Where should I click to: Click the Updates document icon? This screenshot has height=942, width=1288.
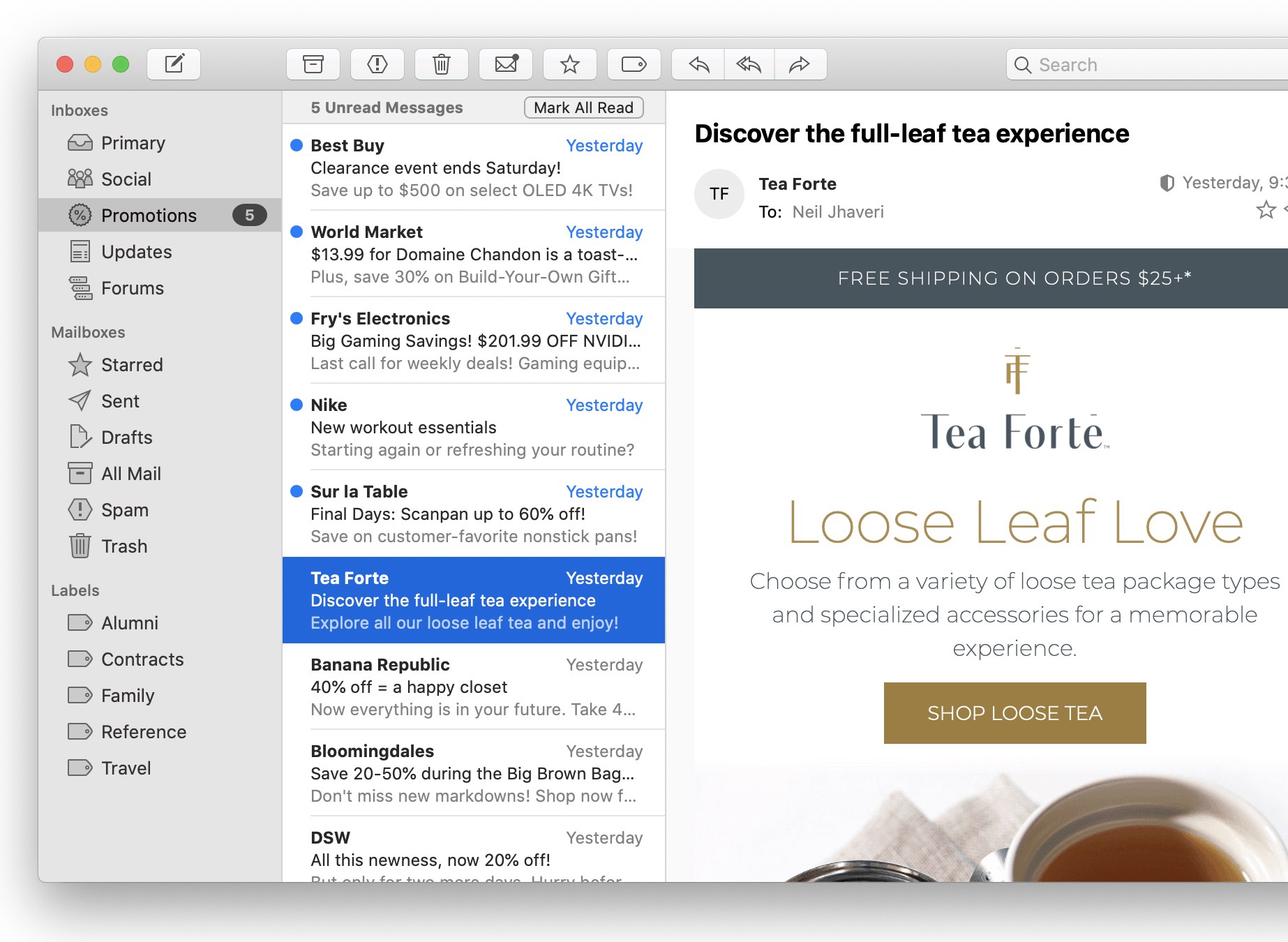pos(80,252)
